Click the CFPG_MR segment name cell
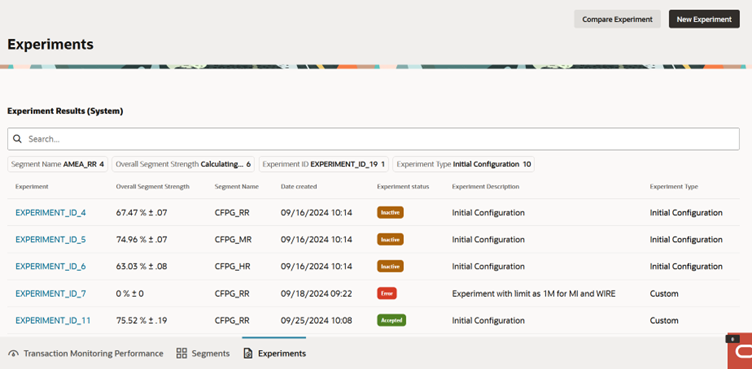The image size is (752, 369). pos(233,239)
